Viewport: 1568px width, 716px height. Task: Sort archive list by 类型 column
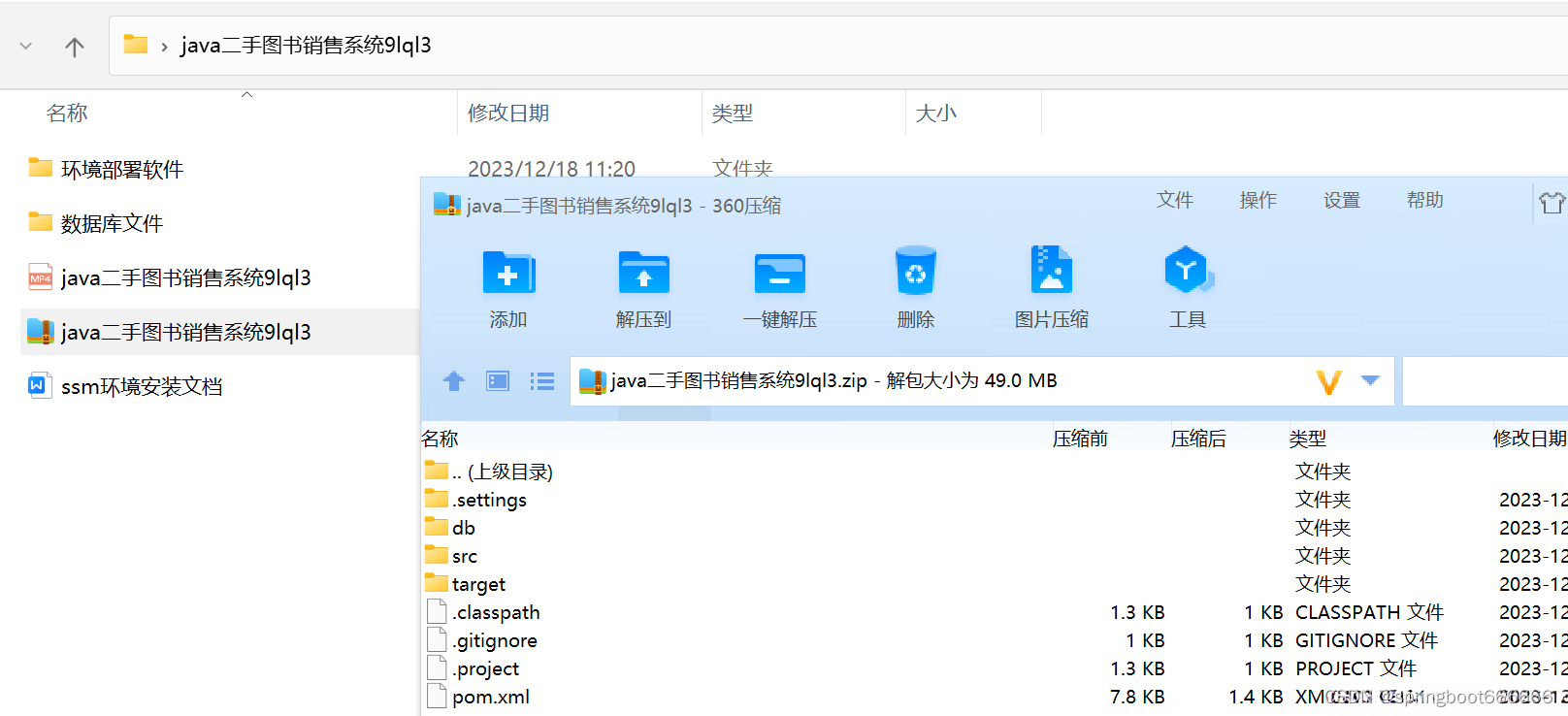[1307, 439]
